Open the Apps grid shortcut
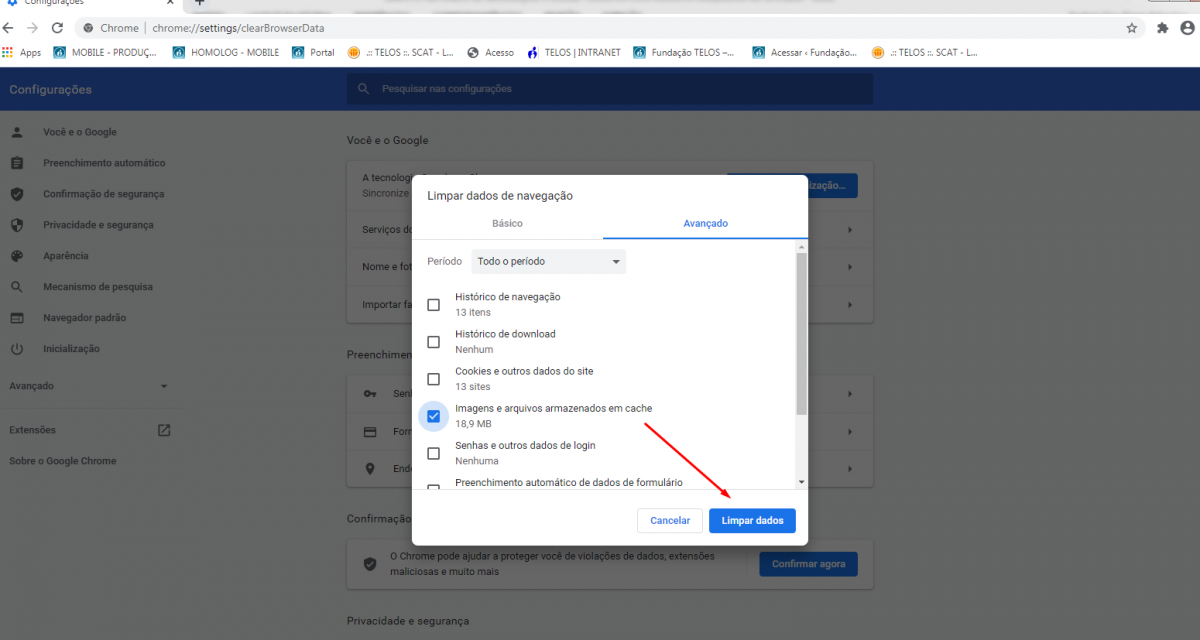The width and height of the screenshot is (1200, 640). pos(22,53)
